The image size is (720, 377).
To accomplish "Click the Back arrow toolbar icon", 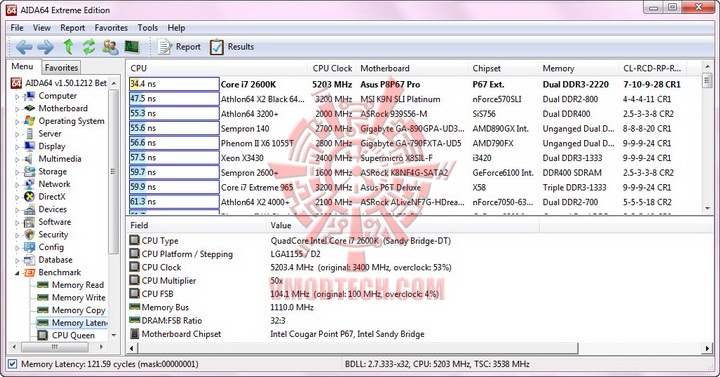I will click(24, 47).
